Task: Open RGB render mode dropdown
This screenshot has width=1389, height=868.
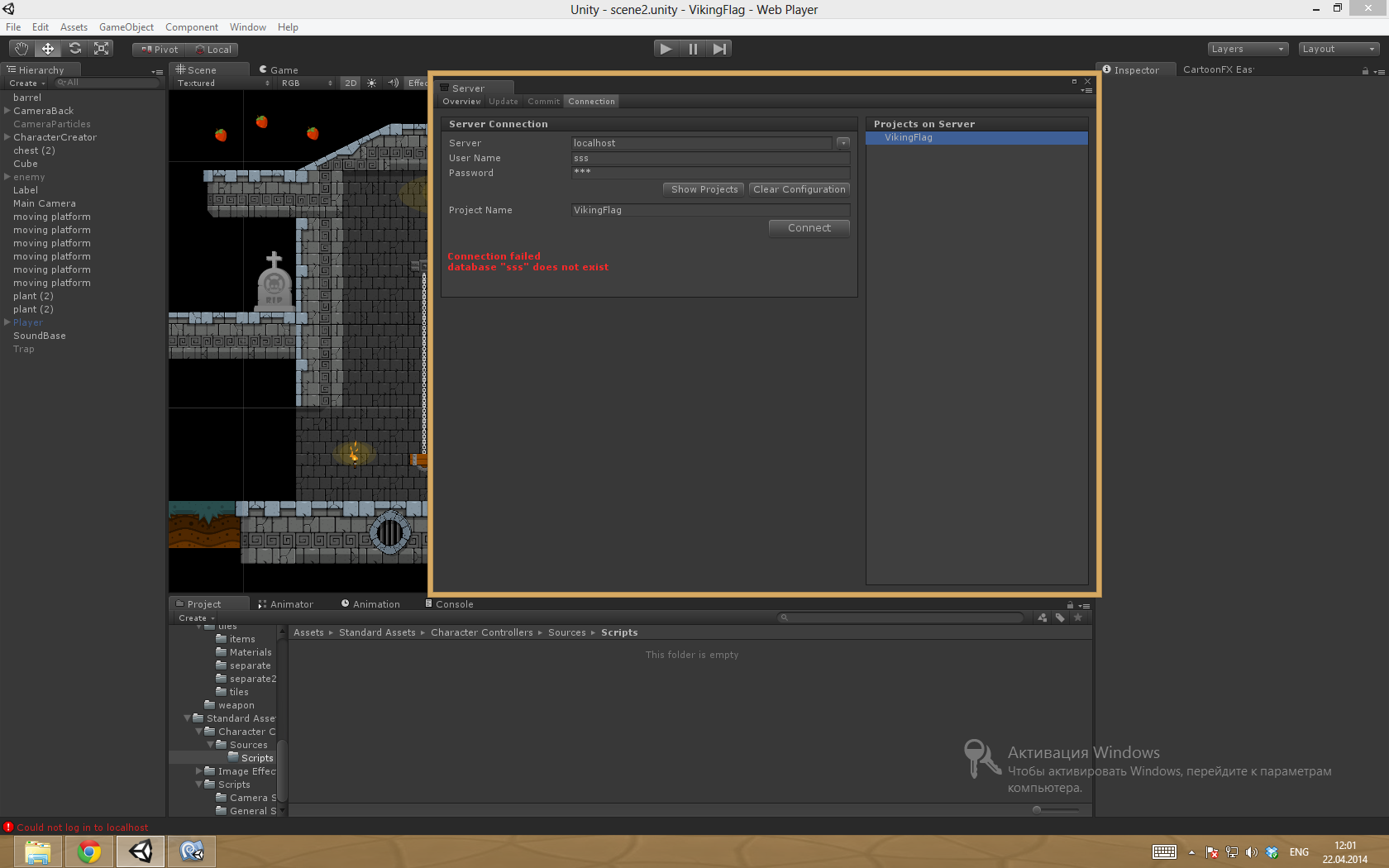Action: pyautogui.click(x=307, y=83)
